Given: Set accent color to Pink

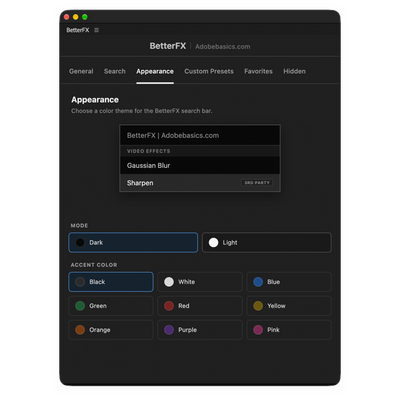Looking at the screenshot, I should (289, 330).
